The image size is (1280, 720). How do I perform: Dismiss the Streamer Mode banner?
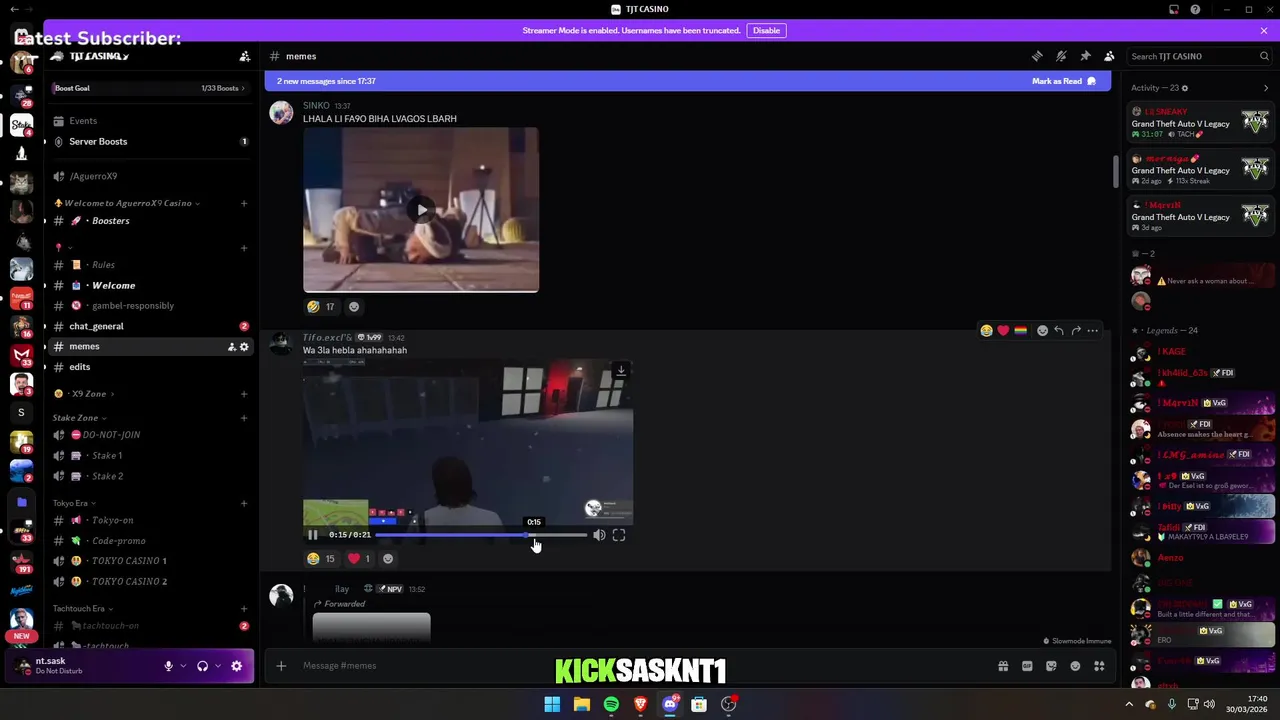(1263, 30)
